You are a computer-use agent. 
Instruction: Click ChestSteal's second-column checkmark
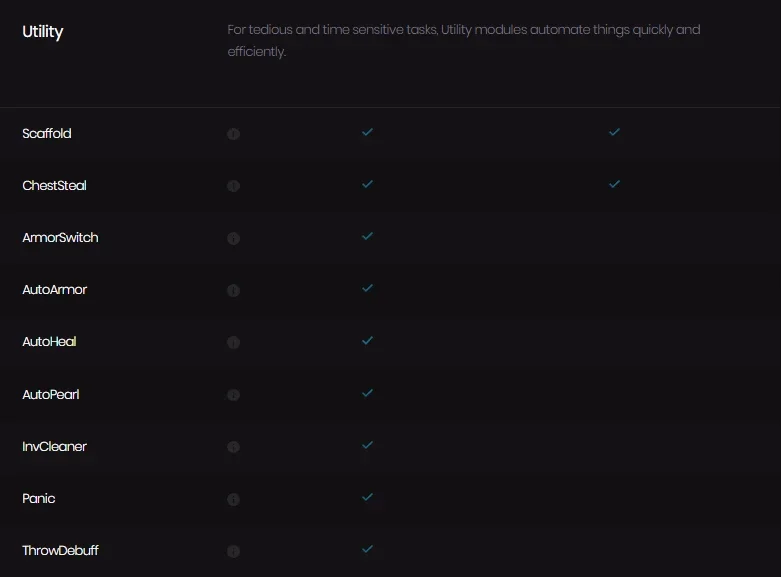click(x=614, y=184)
